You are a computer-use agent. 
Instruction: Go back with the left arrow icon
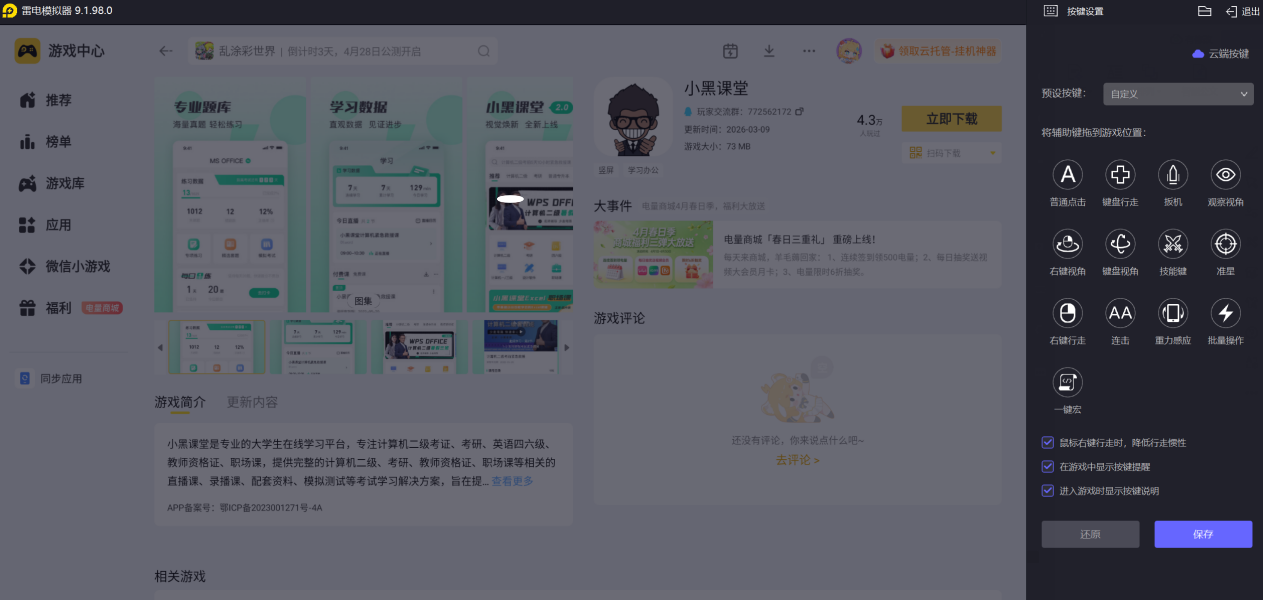pyautogui.click(x=166, y=51)
